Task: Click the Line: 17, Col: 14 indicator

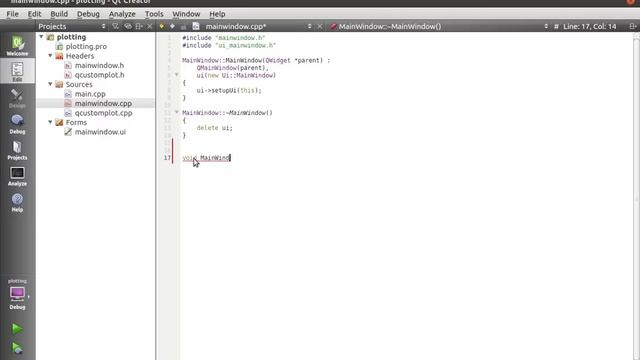Action: tap(589, 26)
